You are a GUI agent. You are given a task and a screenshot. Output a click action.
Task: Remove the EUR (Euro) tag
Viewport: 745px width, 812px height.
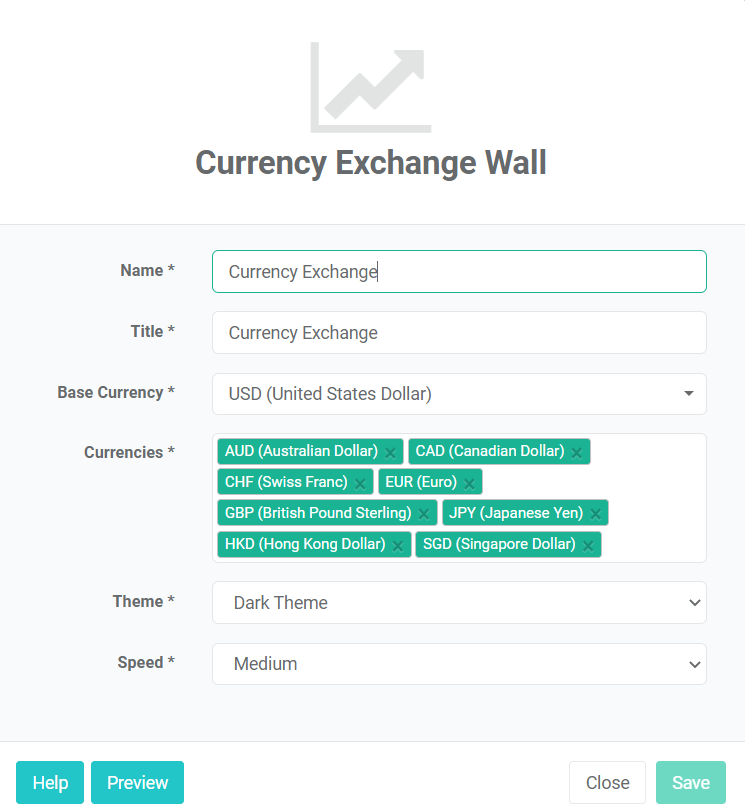[469, 484]
